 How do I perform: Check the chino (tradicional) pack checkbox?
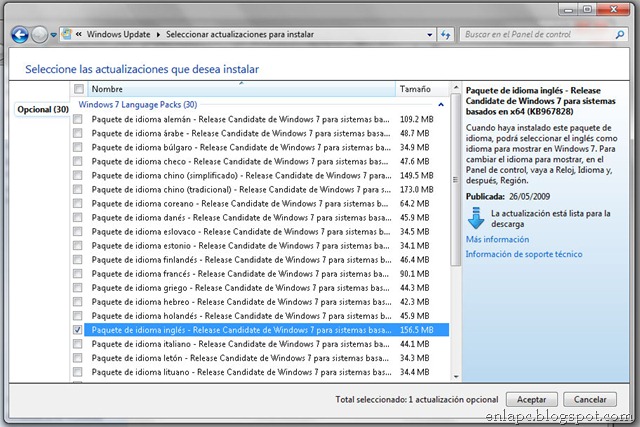click(x=78, y=189)
